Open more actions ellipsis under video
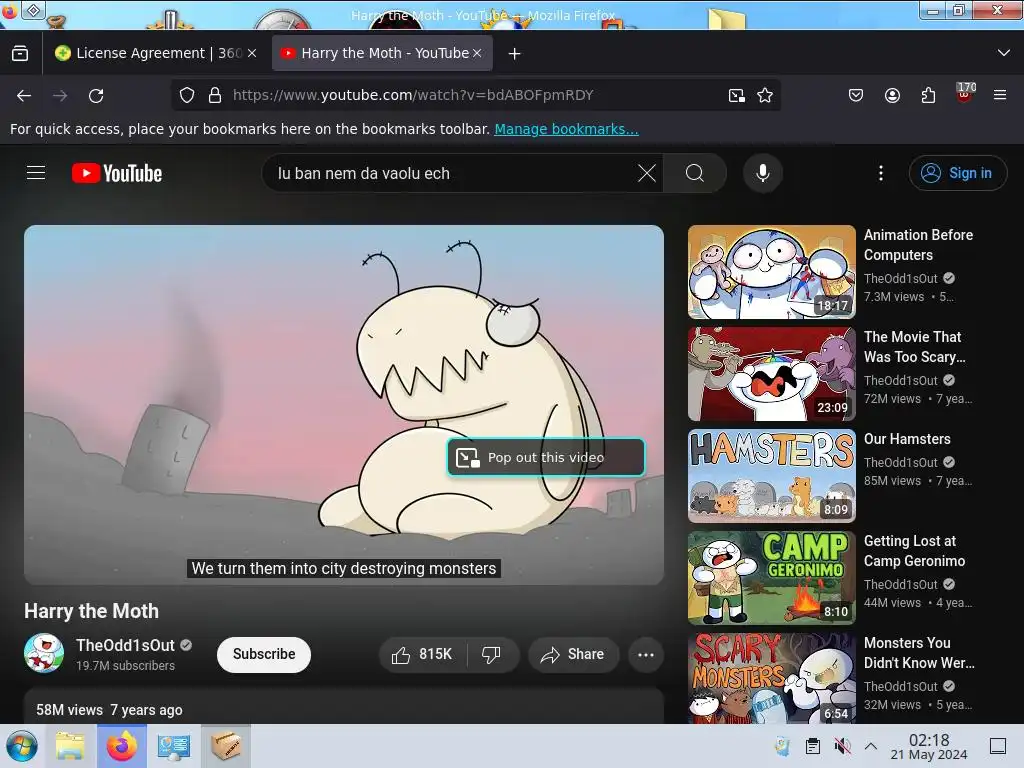The width and height of the screenshot is (1024, 768). pyautogui.click(x=645, y=654)
